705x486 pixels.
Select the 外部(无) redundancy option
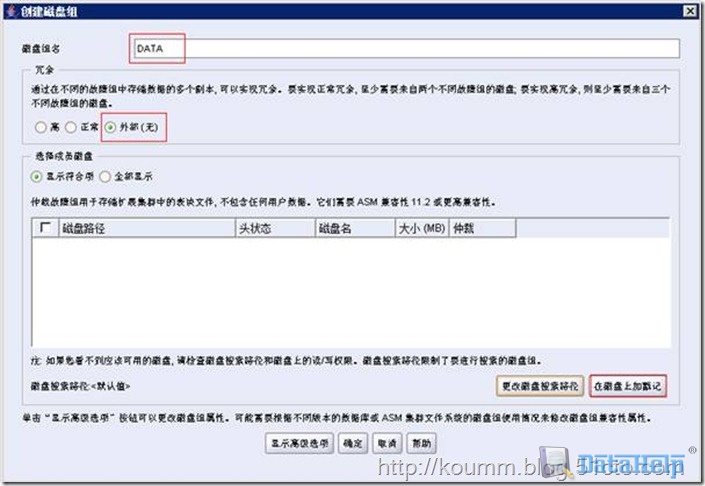110,128
